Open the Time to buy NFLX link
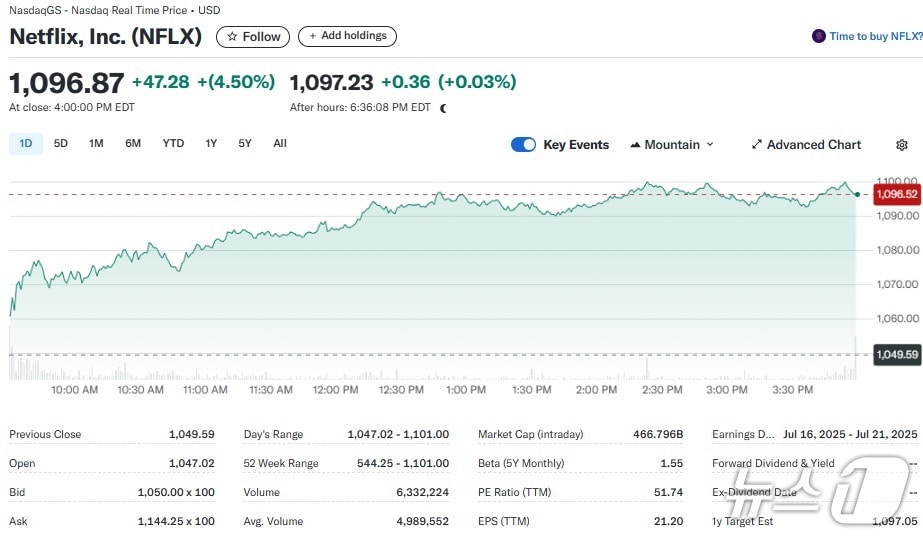Viewport: 923px width, 538px height. pyautogui.click(x=875, y=36)
